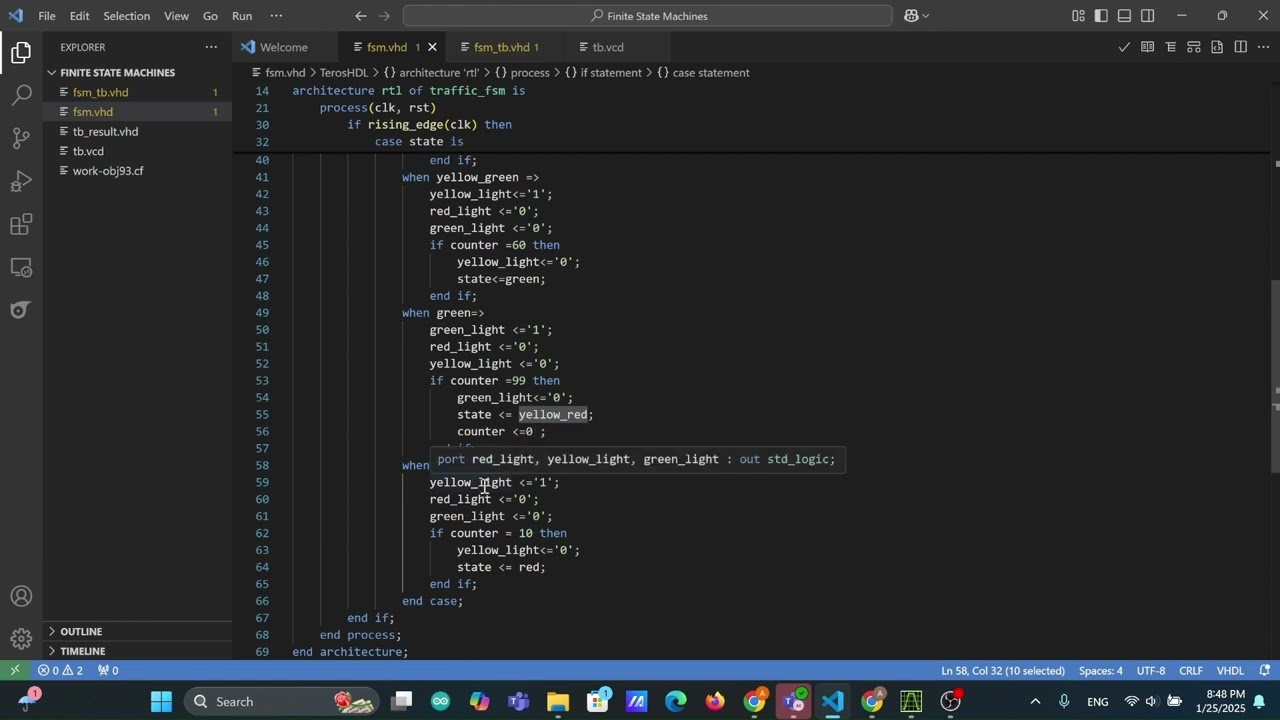Change the VHDL language mode
Screen dimensions: 1280x720
pyautogui.click(x=1230, y=670)
